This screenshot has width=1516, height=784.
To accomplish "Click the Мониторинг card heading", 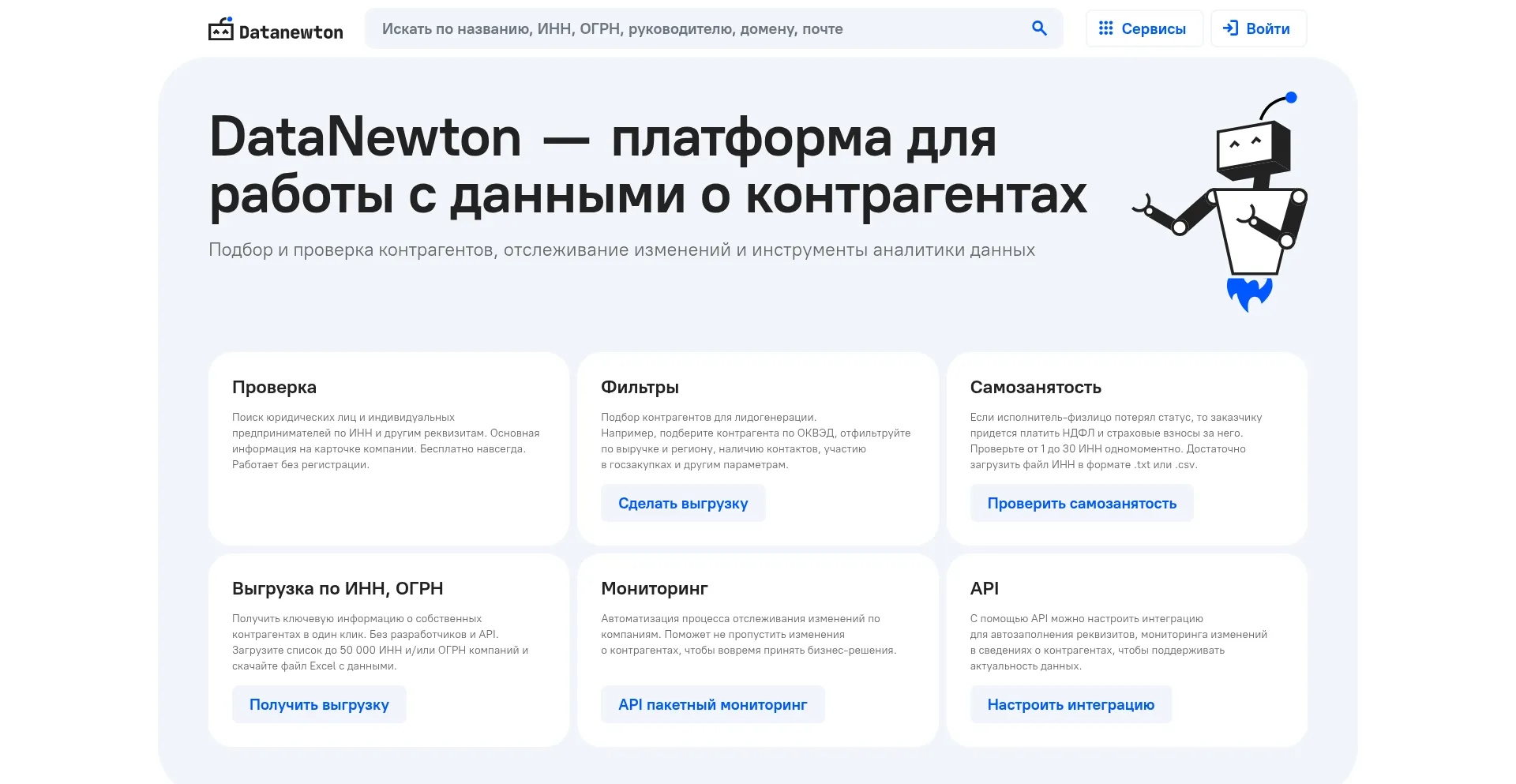I will point(654,589).
